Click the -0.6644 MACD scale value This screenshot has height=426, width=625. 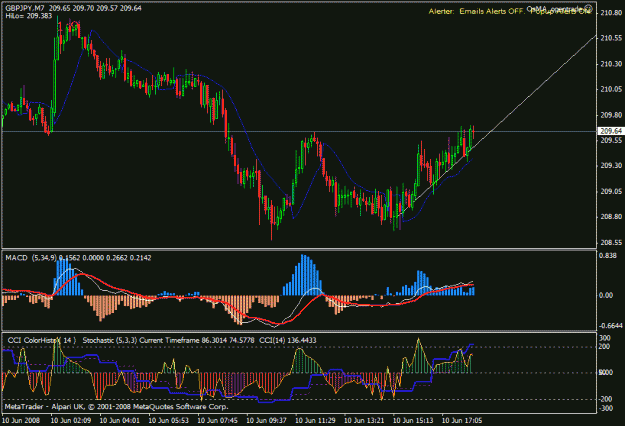coord(611,326)
